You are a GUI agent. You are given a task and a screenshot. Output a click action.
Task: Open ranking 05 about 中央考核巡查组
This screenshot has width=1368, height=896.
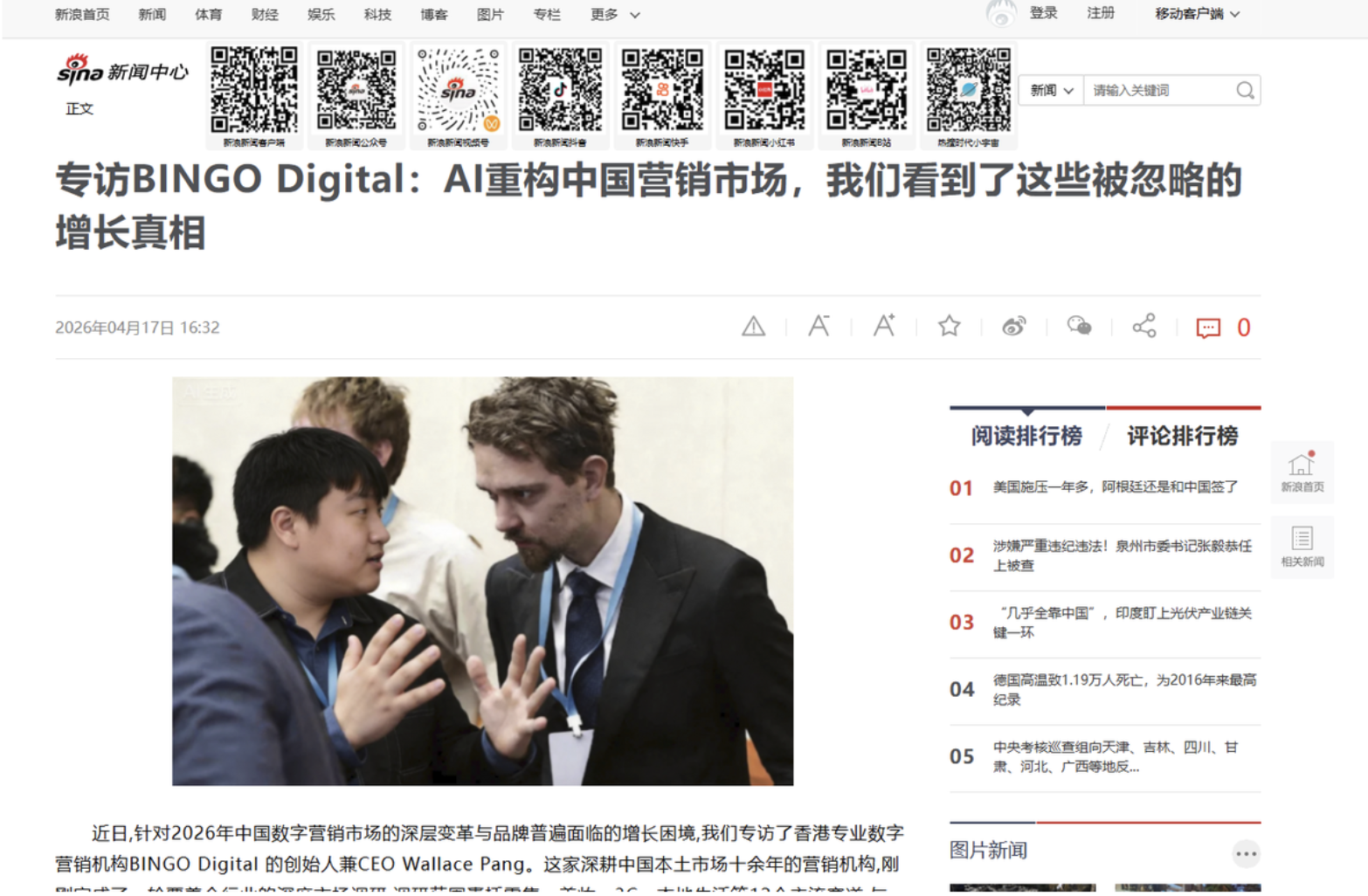click(x=1116, y=757)
